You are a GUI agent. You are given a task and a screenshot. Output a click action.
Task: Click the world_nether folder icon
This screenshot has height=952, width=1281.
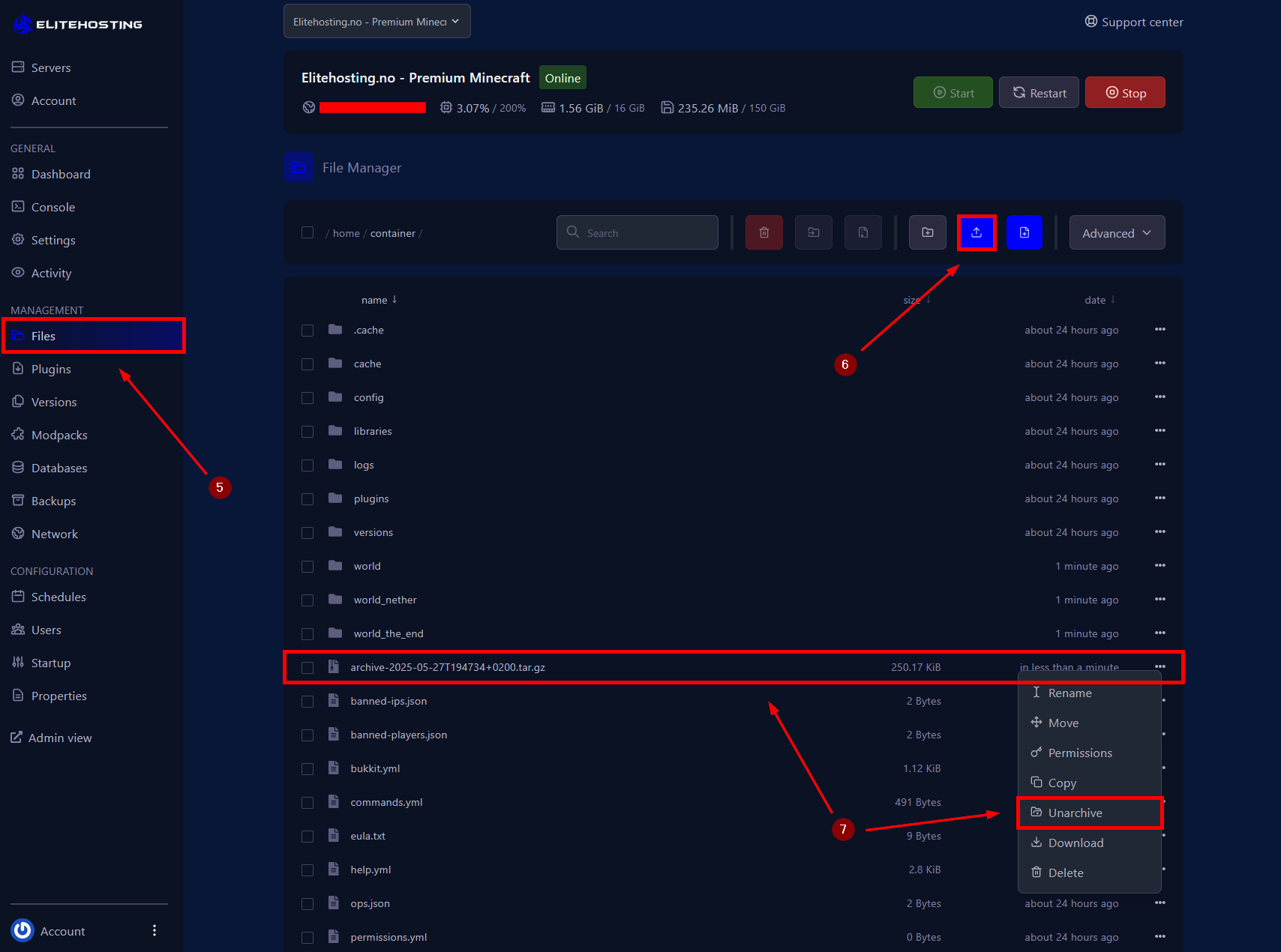[x=335, y=600]
